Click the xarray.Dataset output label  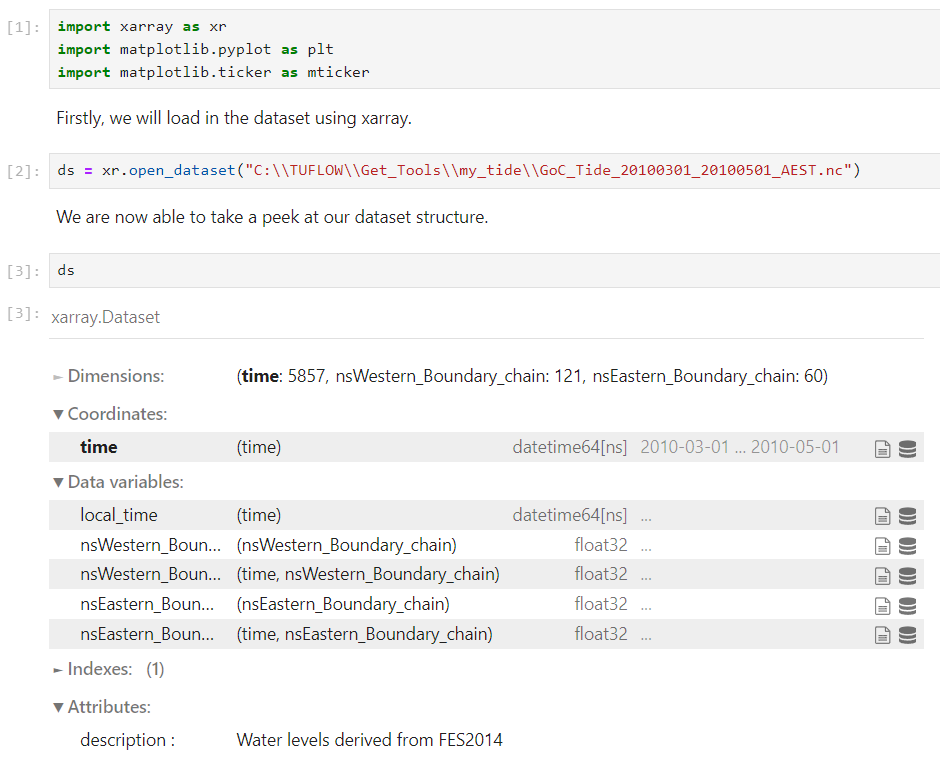point(105,316)
